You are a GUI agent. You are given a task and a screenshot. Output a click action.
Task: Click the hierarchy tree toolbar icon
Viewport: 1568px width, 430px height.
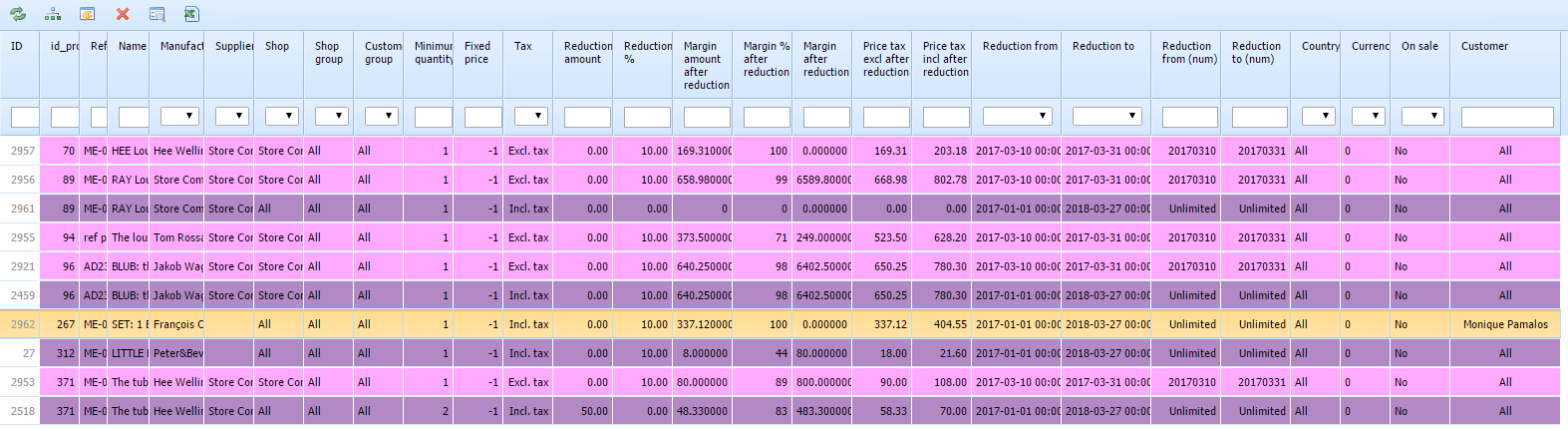[x=53, y=14]
